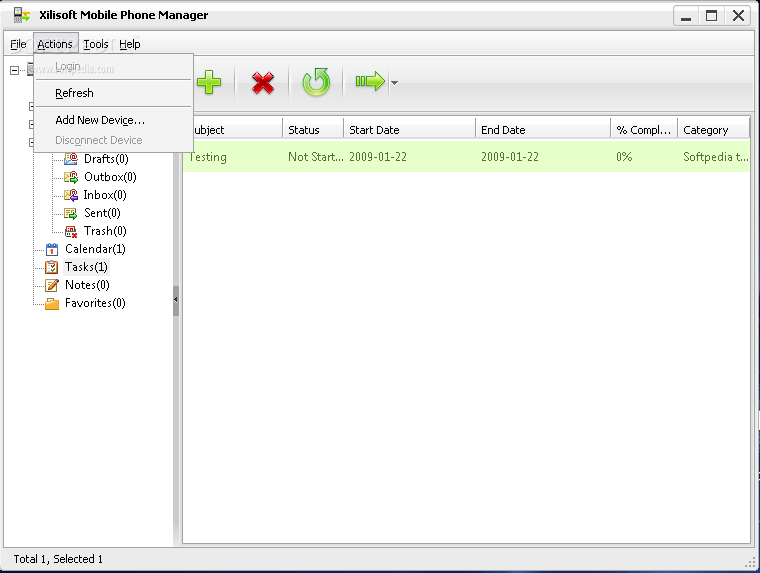Sort by the Category column header
760x573 pixels.
point(713,130)
